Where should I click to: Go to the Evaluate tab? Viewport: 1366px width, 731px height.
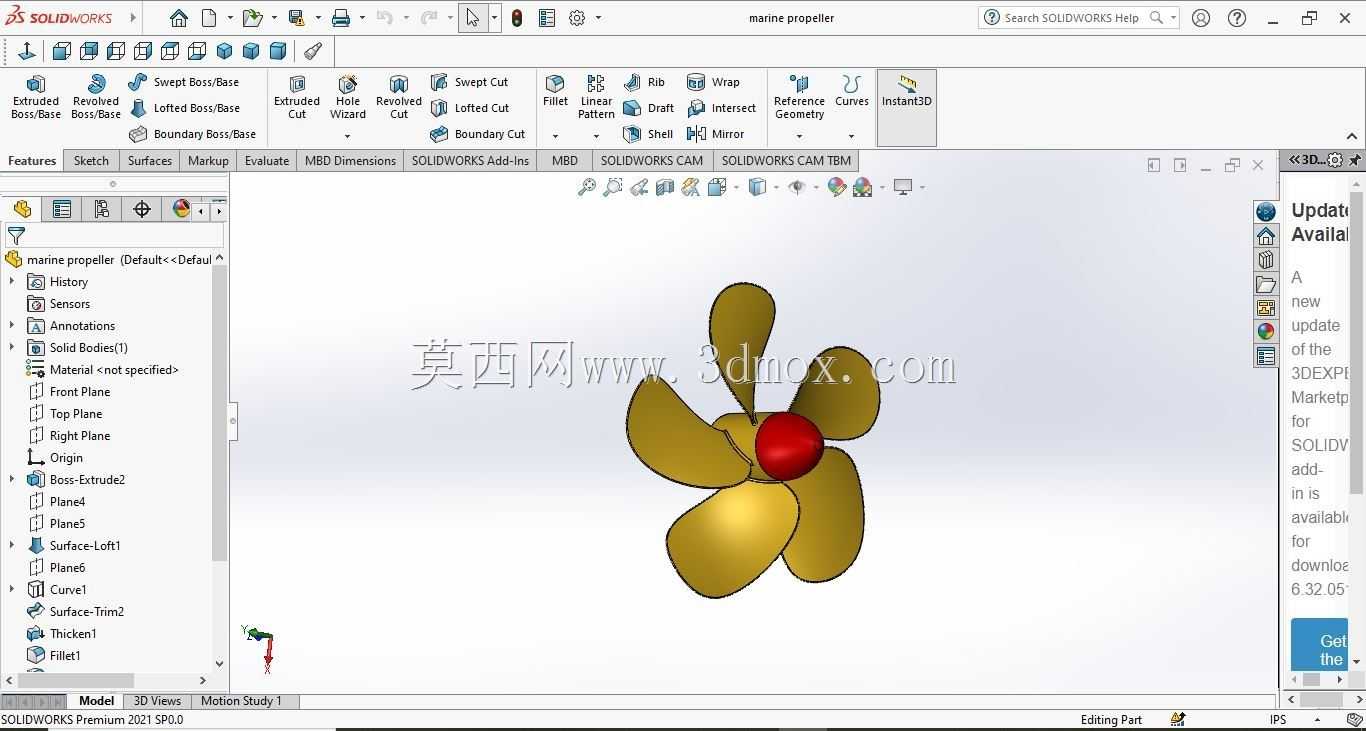pyautogui.click(x=267, y=161)
